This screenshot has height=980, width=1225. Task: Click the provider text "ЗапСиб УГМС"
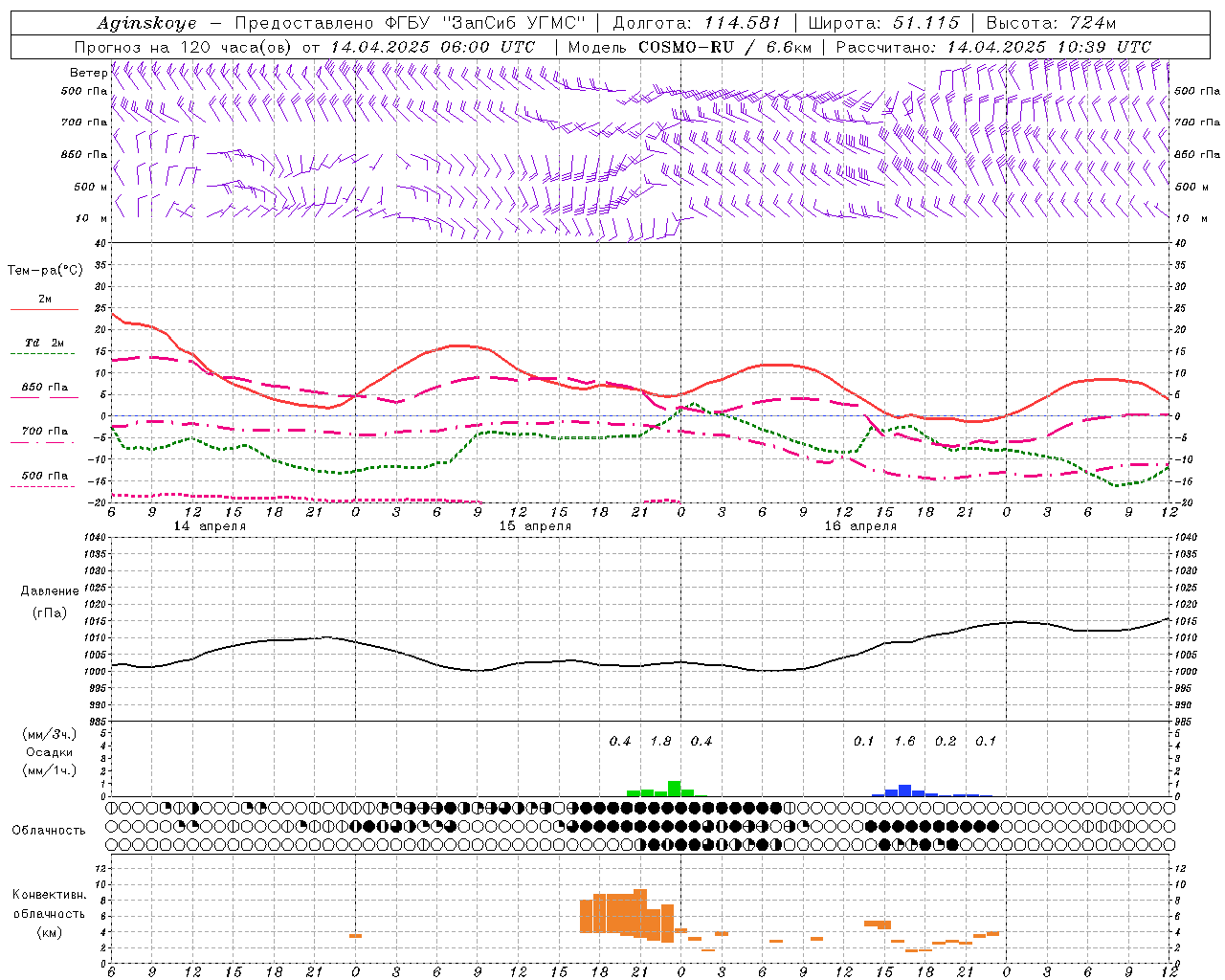(x=512, y=23)
